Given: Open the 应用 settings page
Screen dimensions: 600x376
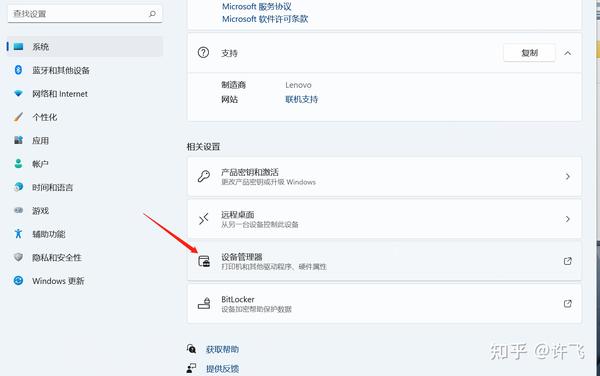Looking at the screenshot, I should click(85, 140).
